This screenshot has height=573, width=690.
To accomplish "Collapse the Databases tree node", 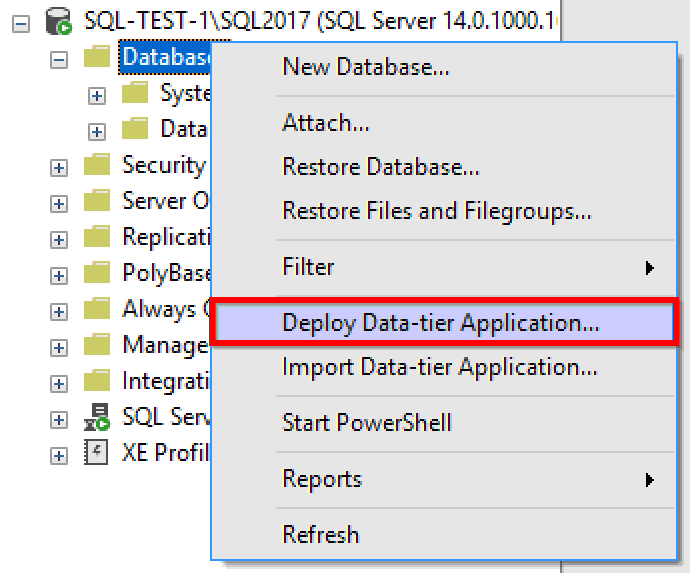I will tap(59, 60).
